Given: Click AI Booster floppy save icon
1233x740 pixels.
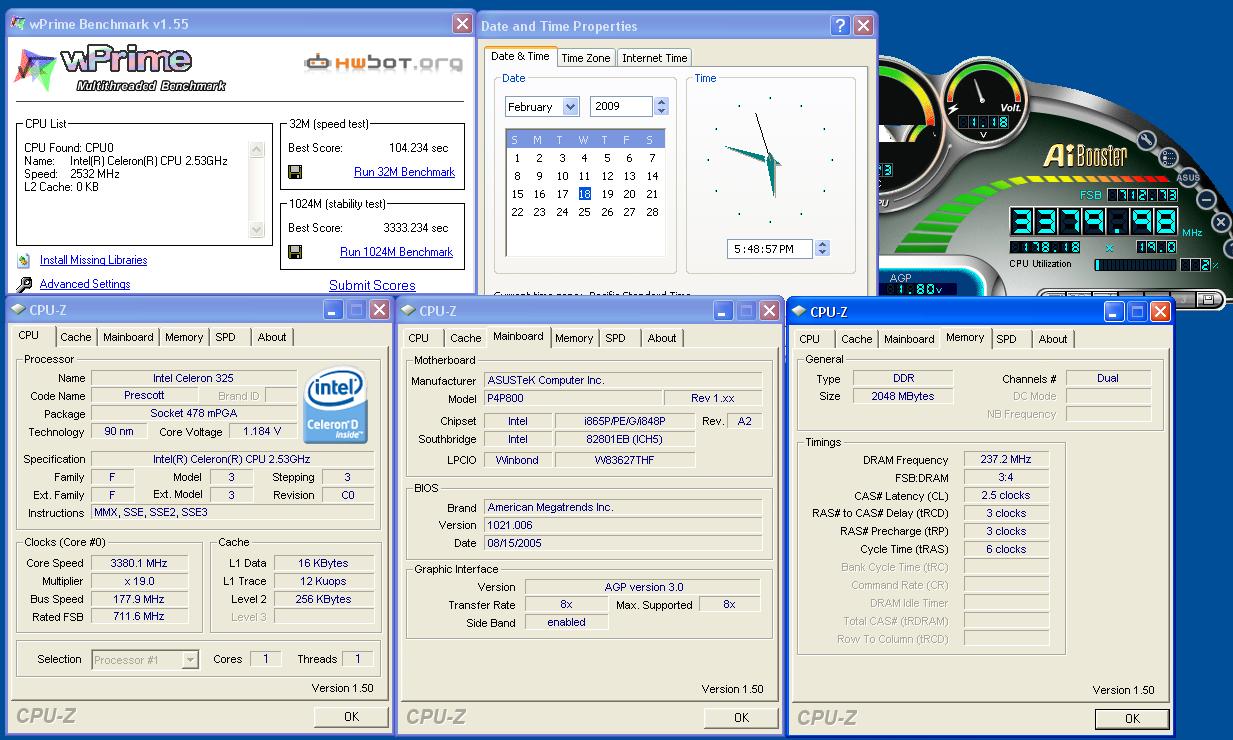Looking at the screenshot, I should [1209, 298].
